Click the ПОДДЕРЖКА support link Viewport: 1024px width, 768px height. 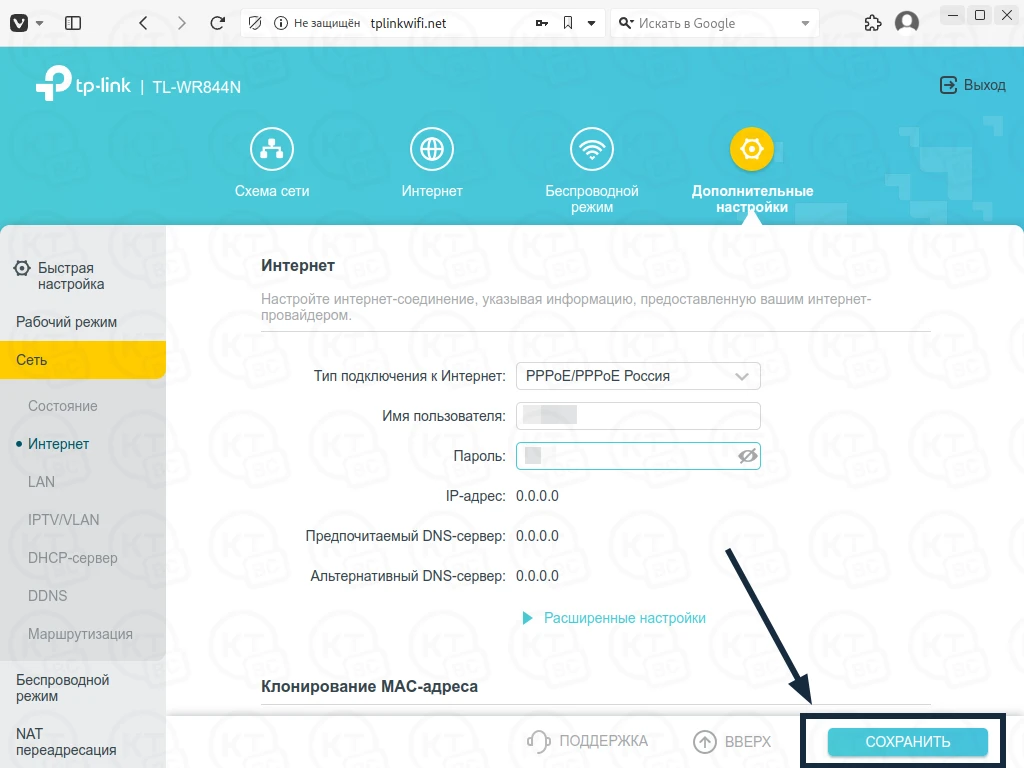[587, 741]
